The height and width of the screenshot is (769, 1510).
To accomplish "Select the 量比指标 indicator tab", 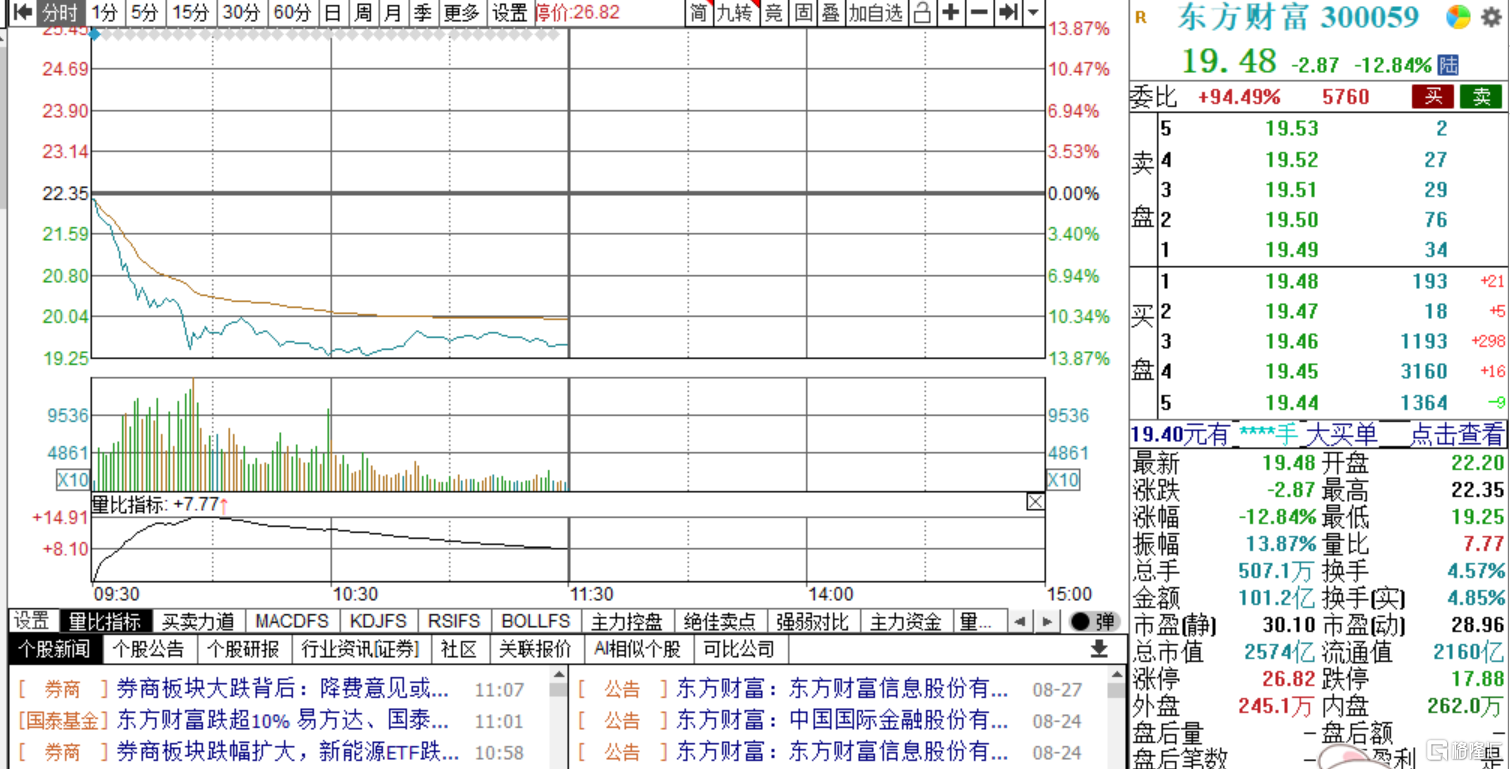I will pyautogui.click(x=105, y=621).
